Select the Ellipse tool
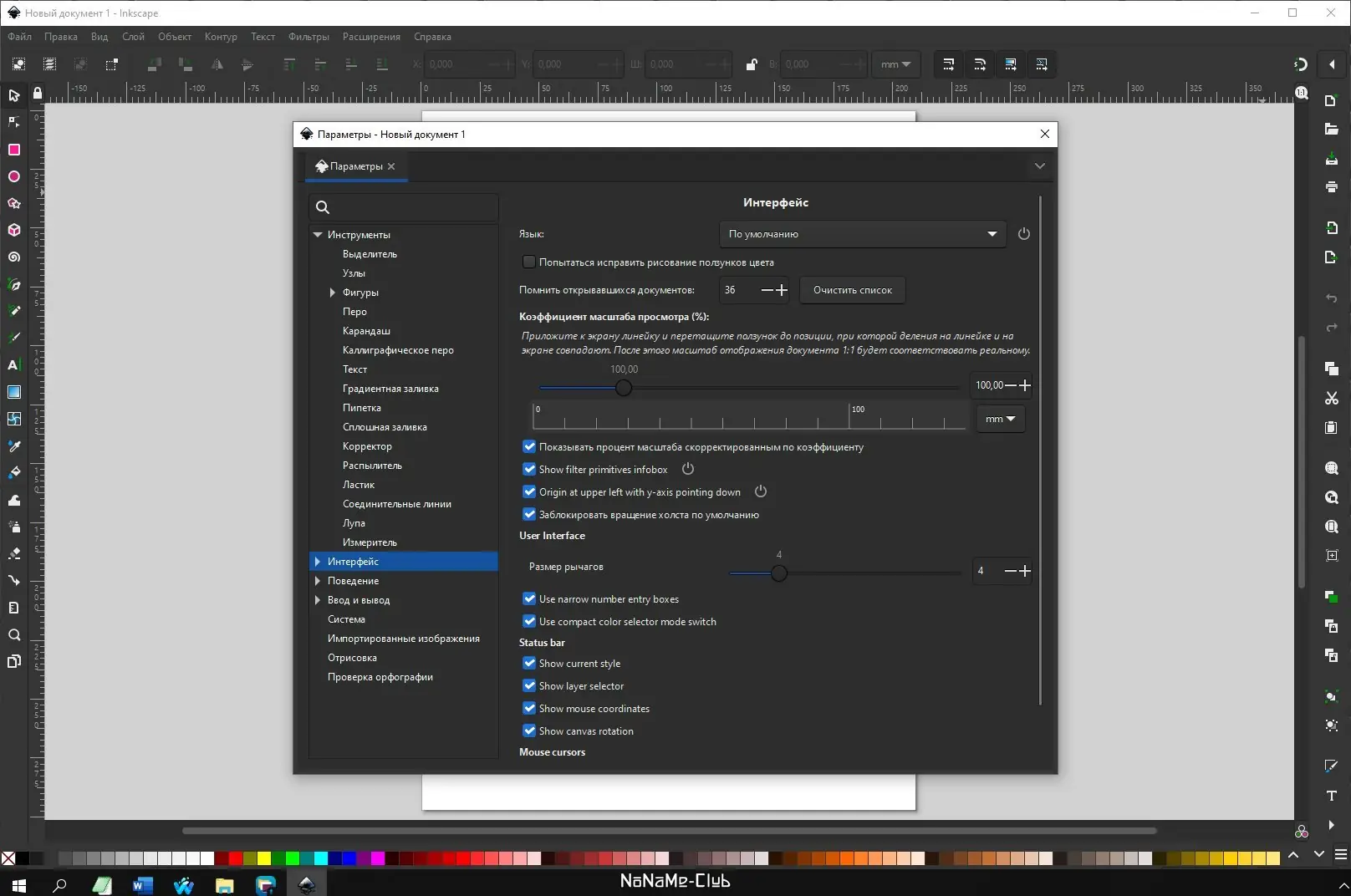This screenshot has width=1351, height=896. point(14,176)
